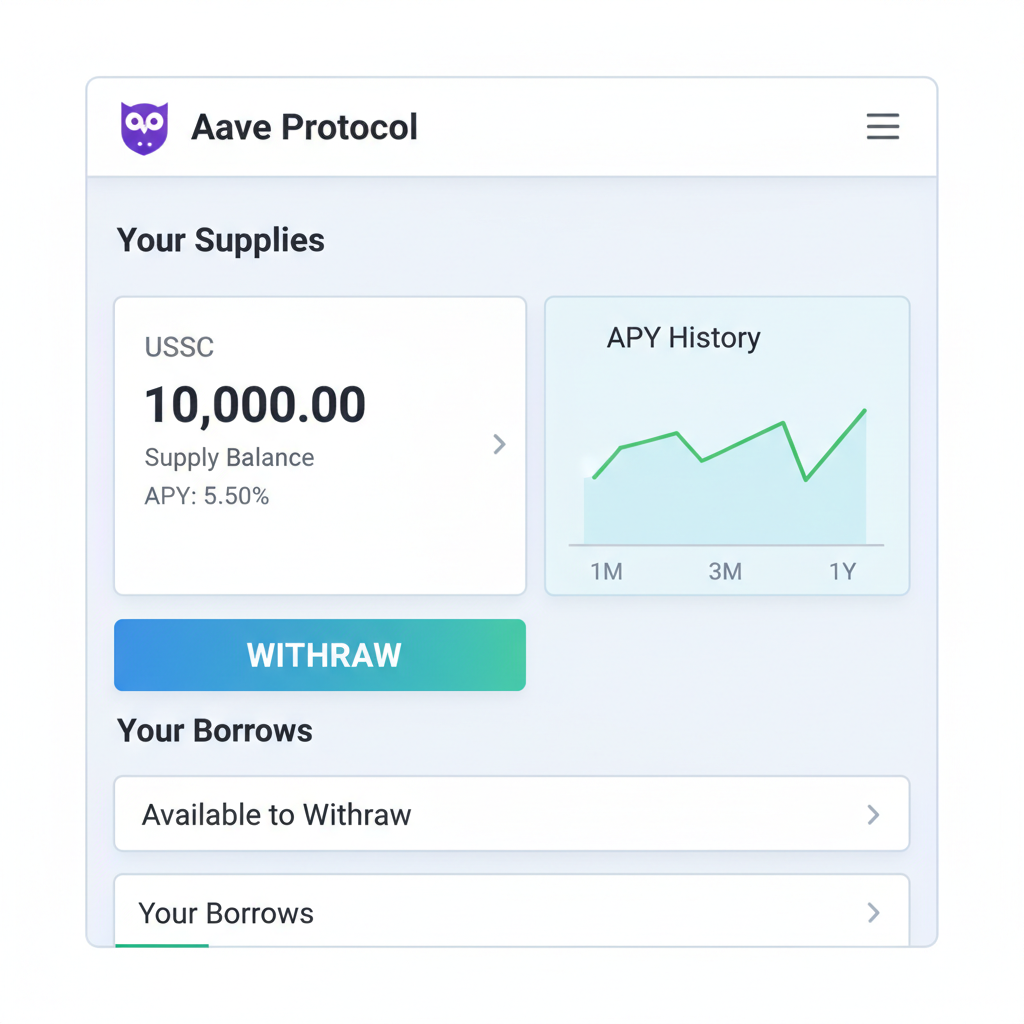Open the hamburger navigation menu
The width and height of the screenshot is (1024, 1024).
(883, 127)
